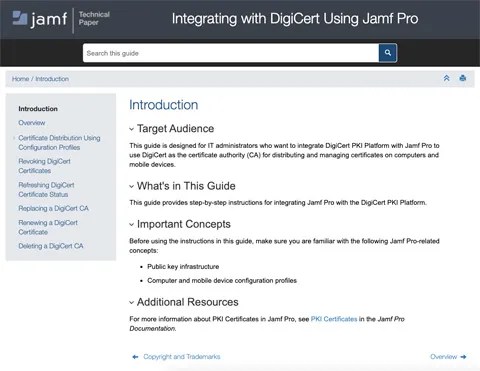Open Replacing a DigiCert CA page
Image resolution: width=480 pixels, height=371 pixels.
pyautogui.click(x=53, y=208)
